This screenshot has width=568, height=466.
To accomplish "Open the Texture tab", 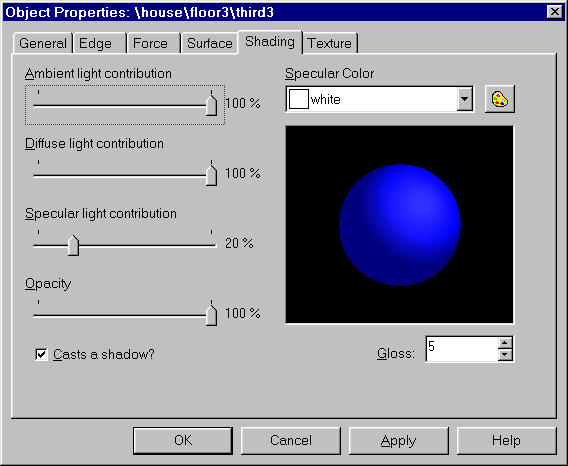I will 329,43.
